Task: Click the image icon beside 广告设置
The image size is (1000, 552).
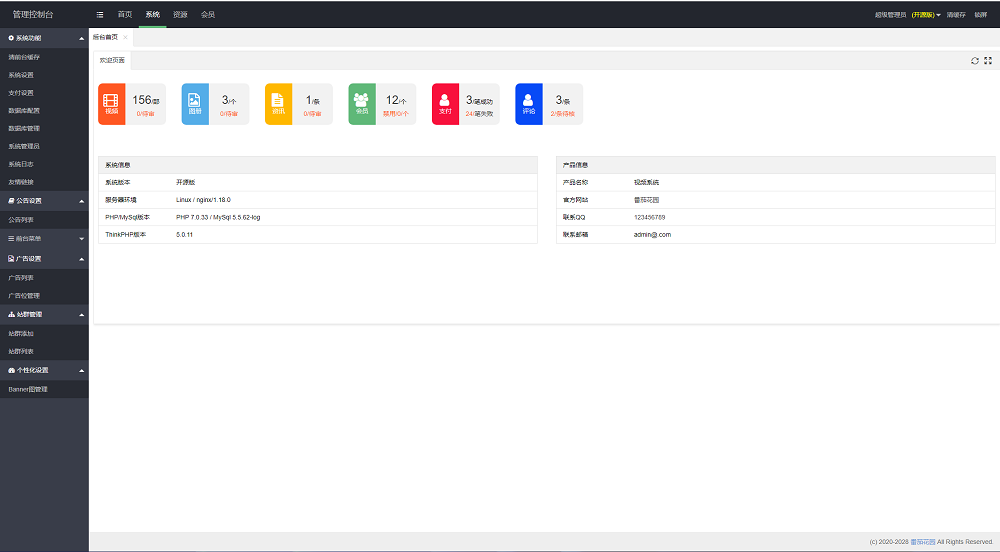Action: pos(11,259)
